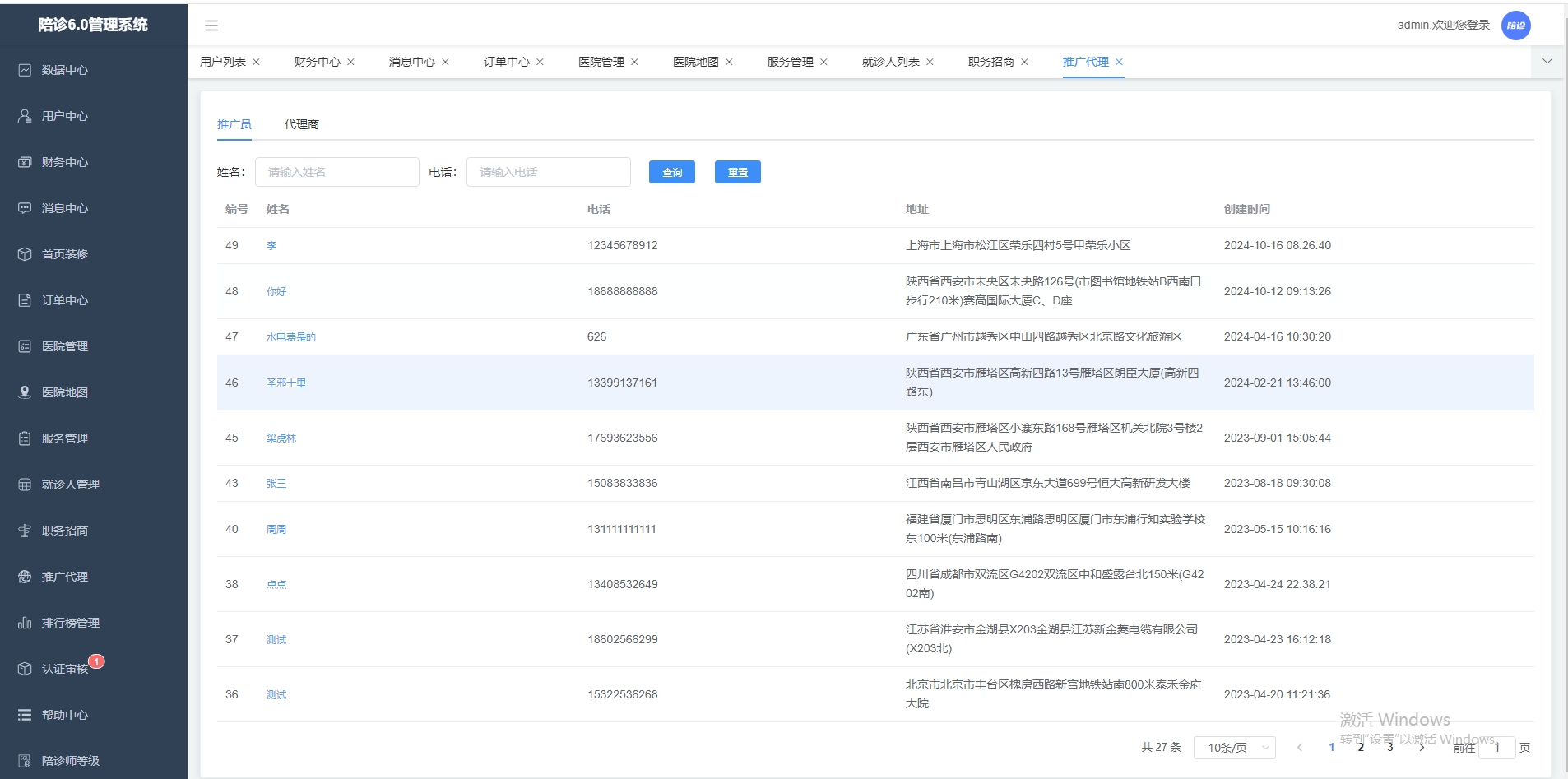
Task: Open 排行榜管理 in the sidebar
Action: point(70,623)
